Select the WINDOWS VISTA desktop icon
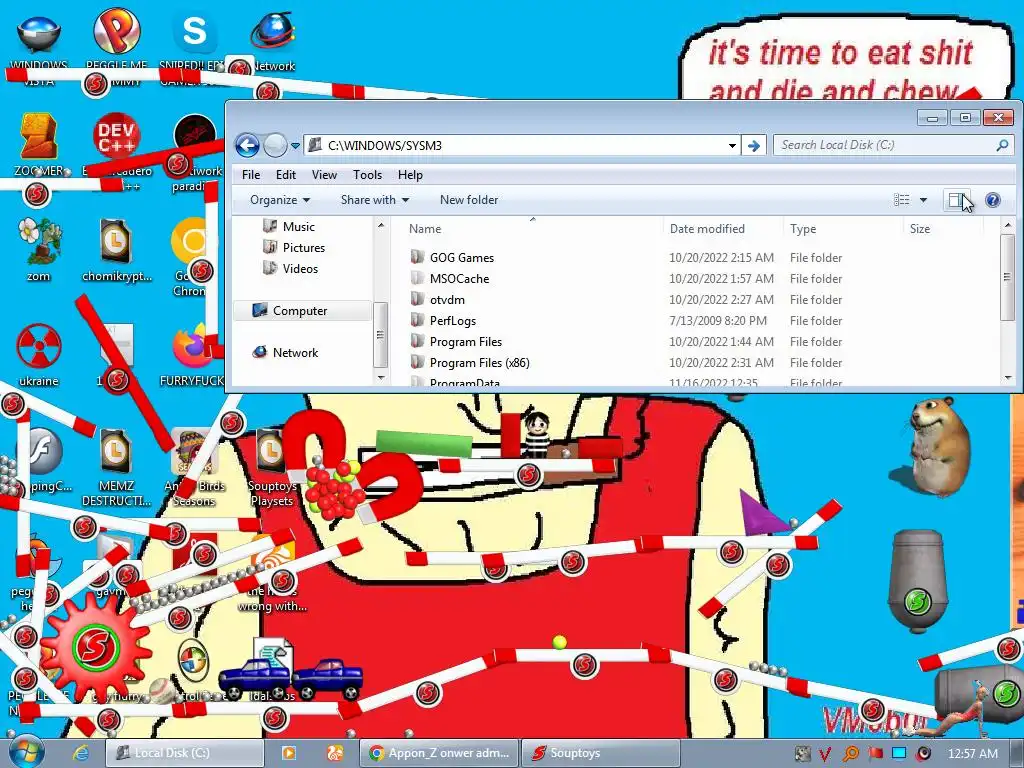1024x768 pixels. 39,46
